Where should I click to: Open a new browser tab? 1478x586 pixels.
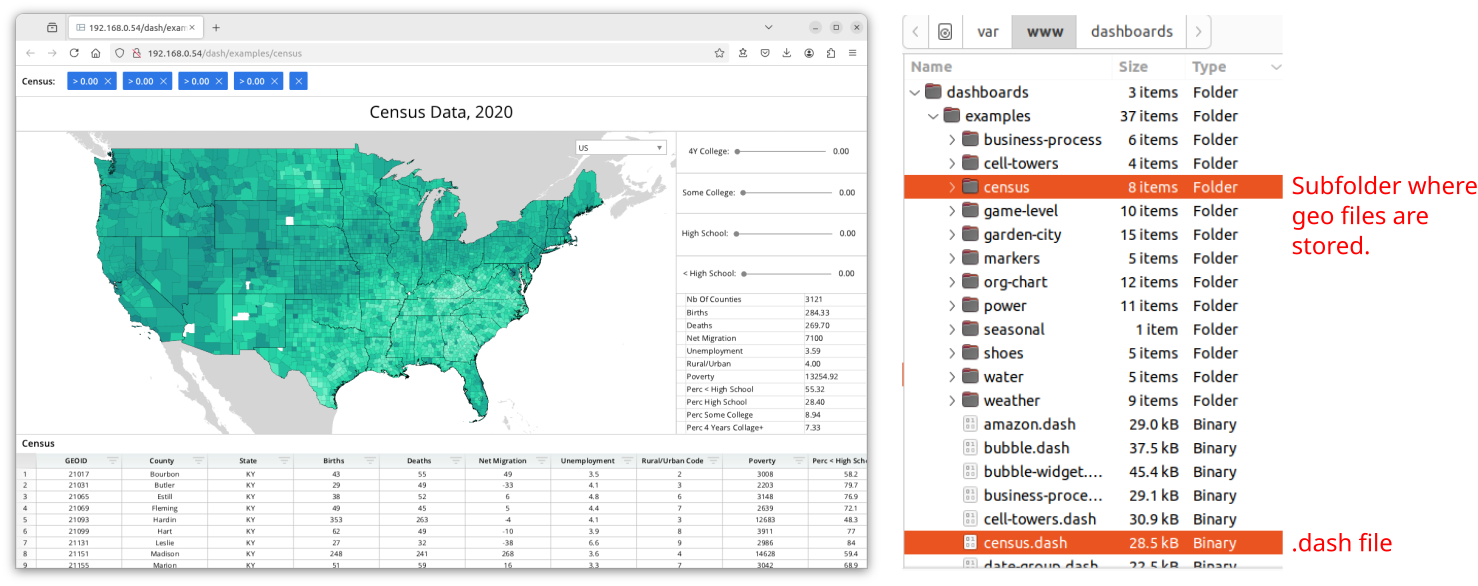coord(216,28)
